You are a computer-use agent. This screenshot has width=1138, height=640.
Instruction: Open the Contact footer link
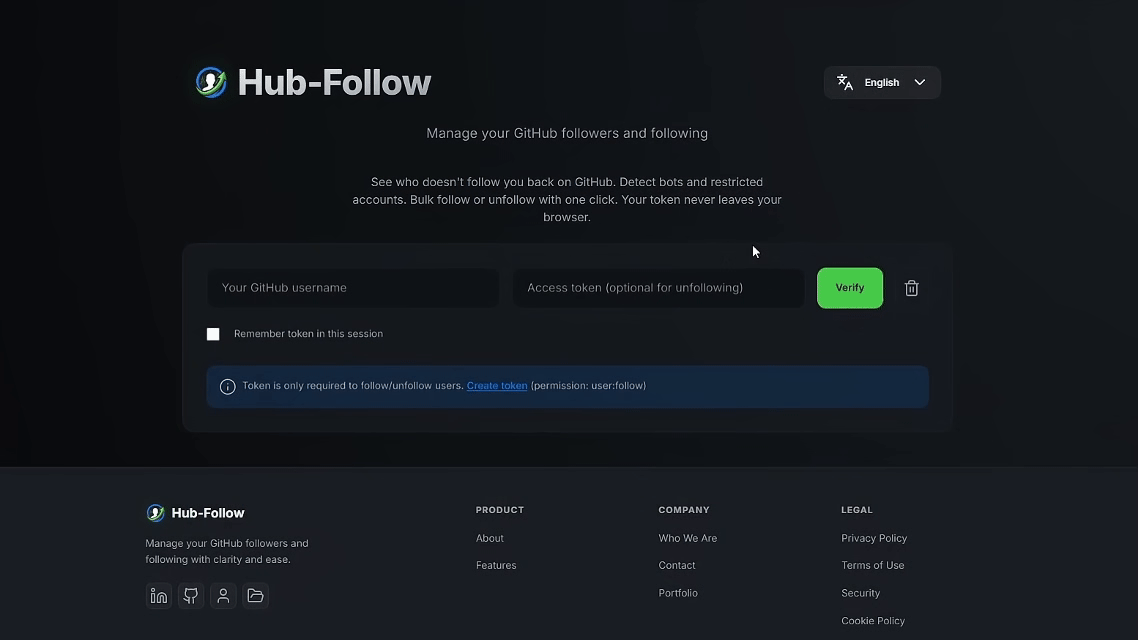pos(677,565)
